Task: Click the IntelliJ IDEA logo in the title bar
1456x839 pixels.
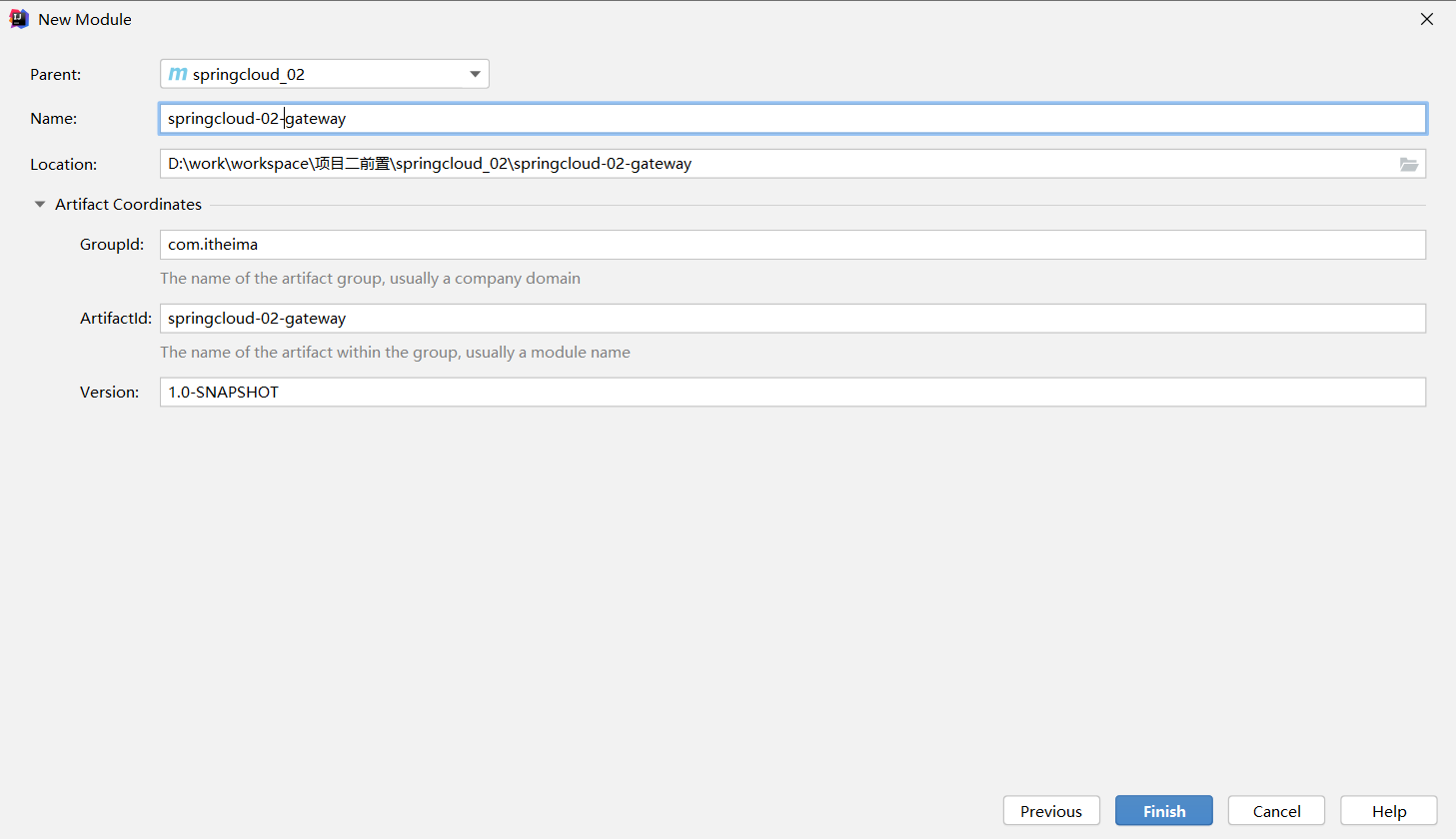Action: (x=19, y=19)
